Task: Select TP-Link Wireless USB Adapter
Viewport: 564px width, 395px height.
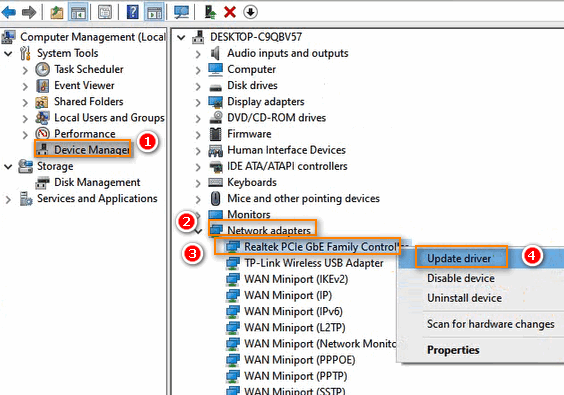Action: tap(314, 263)
